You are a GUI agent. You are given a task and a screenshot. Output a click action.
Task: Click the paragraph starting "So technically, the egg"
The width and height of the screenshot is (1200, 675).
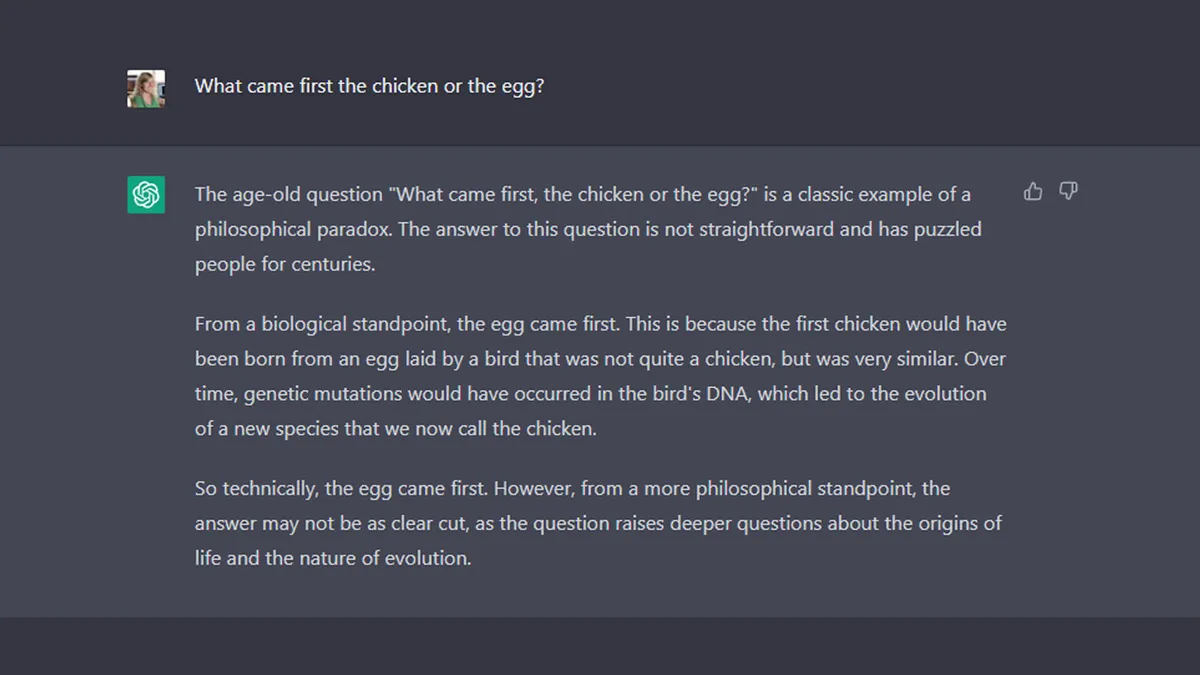(598, 523)
